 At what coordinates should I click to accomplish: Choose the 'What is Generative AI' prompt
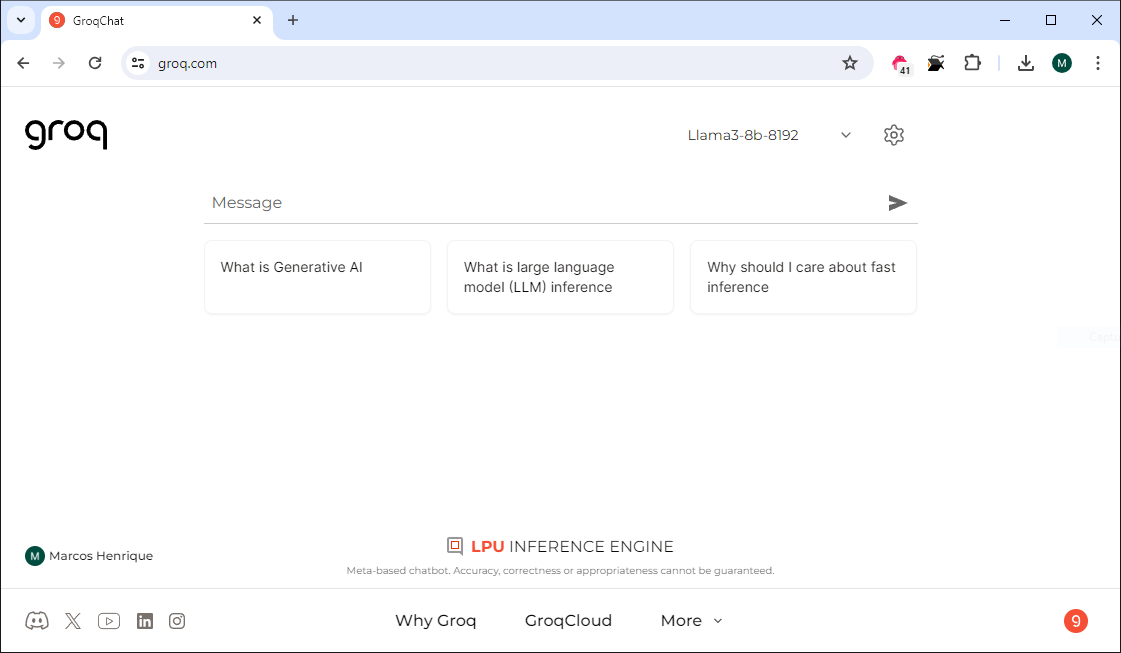(x=317, y=277)
